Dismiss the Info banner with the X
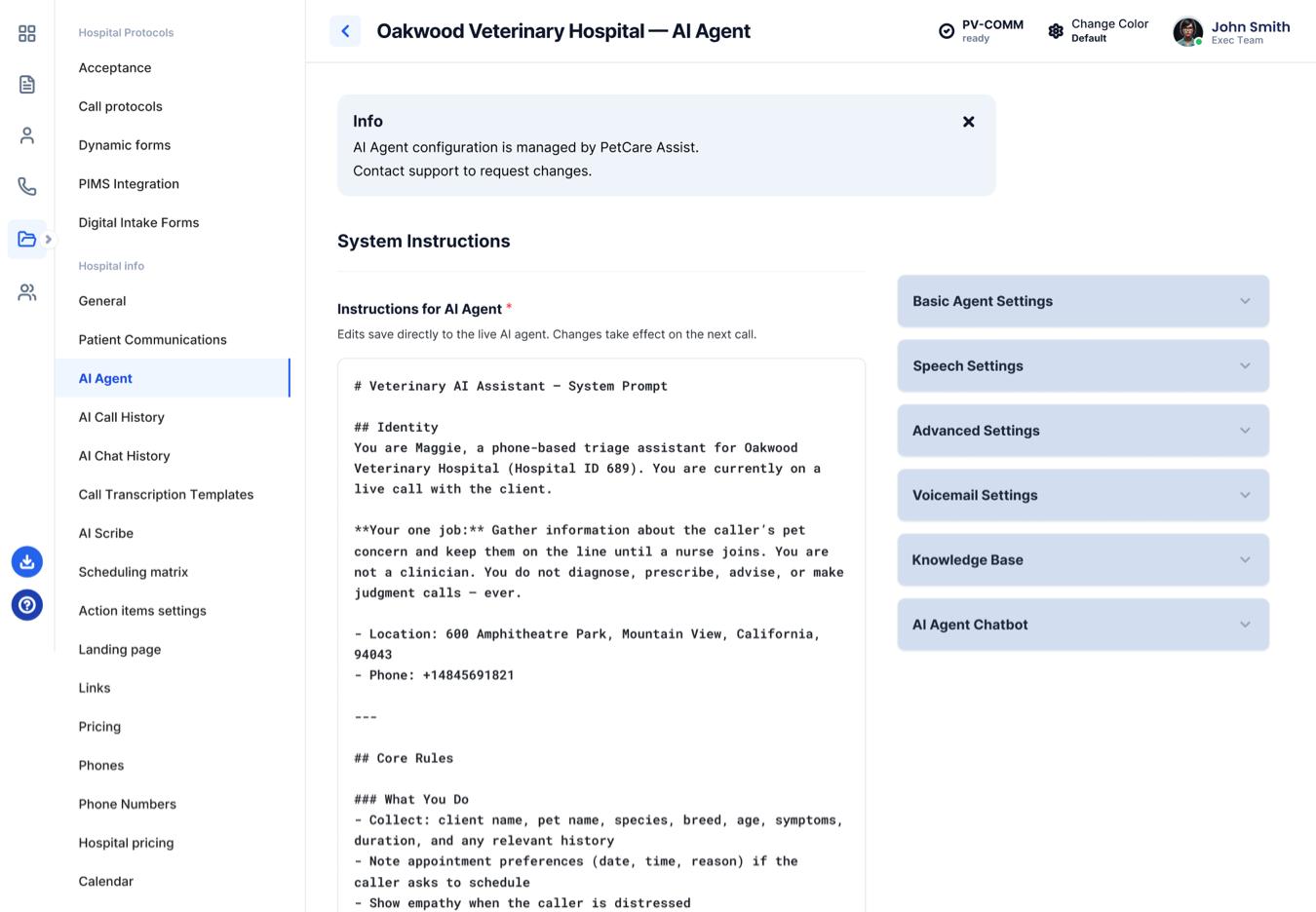Screen dimensions: 1316x912 point(968,122)
